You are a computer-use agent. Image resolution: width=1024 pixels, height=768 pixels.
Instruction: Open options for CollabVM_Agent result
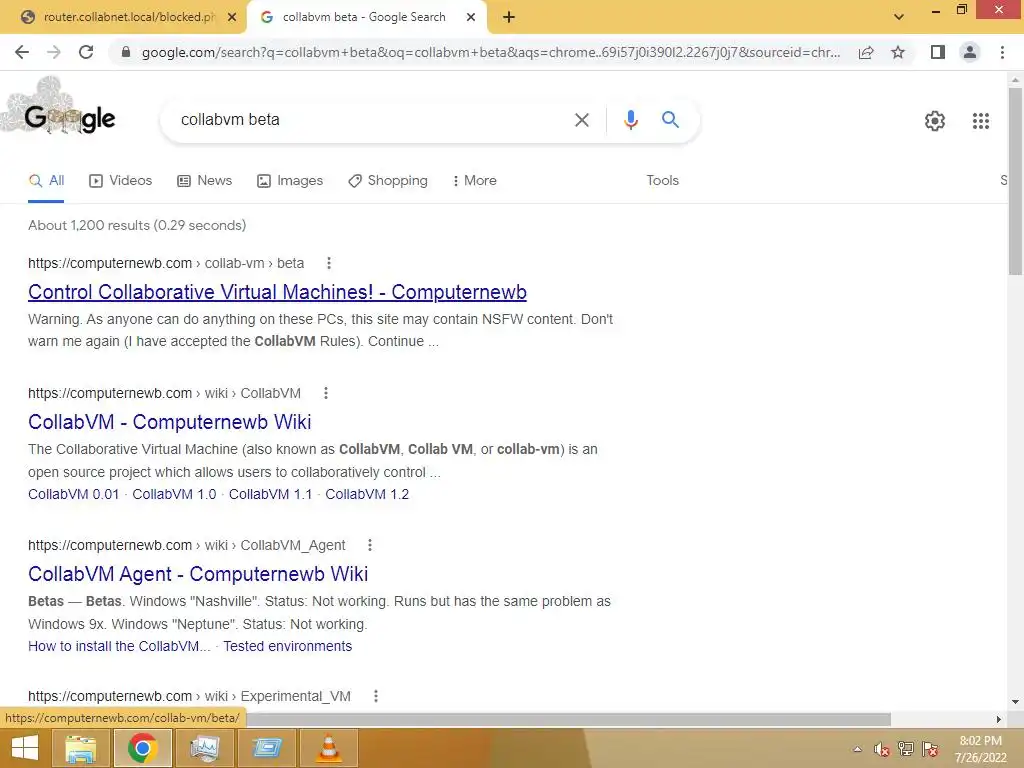[370, 545]
